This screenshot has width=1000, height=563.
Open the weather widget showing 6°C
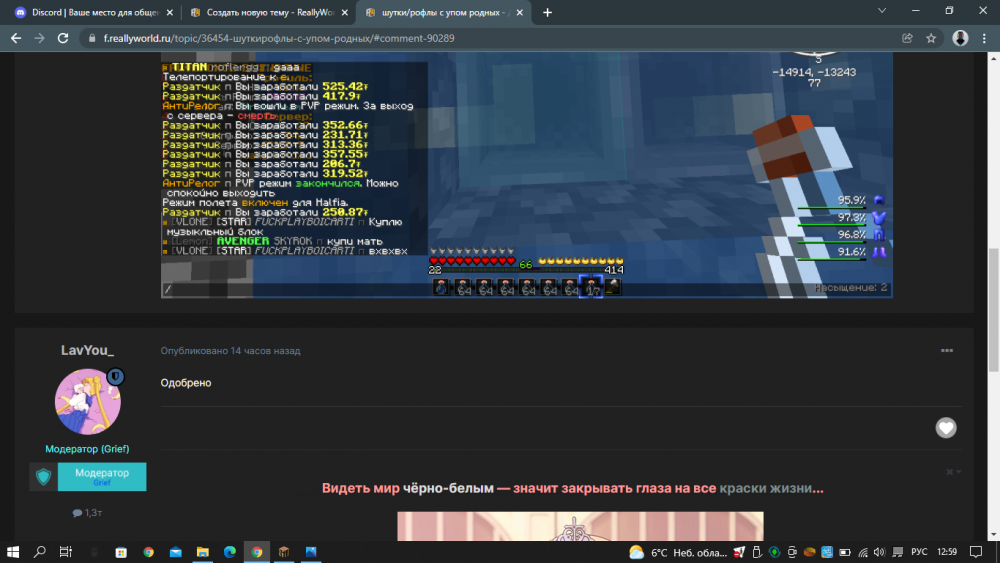click(x=678, y=552)
